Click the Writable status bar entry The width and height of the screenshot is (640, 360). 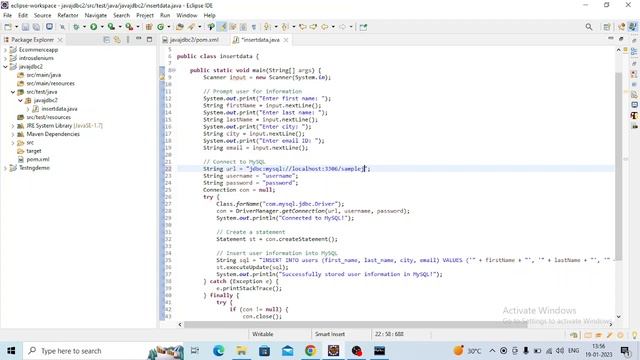[262, 334]
